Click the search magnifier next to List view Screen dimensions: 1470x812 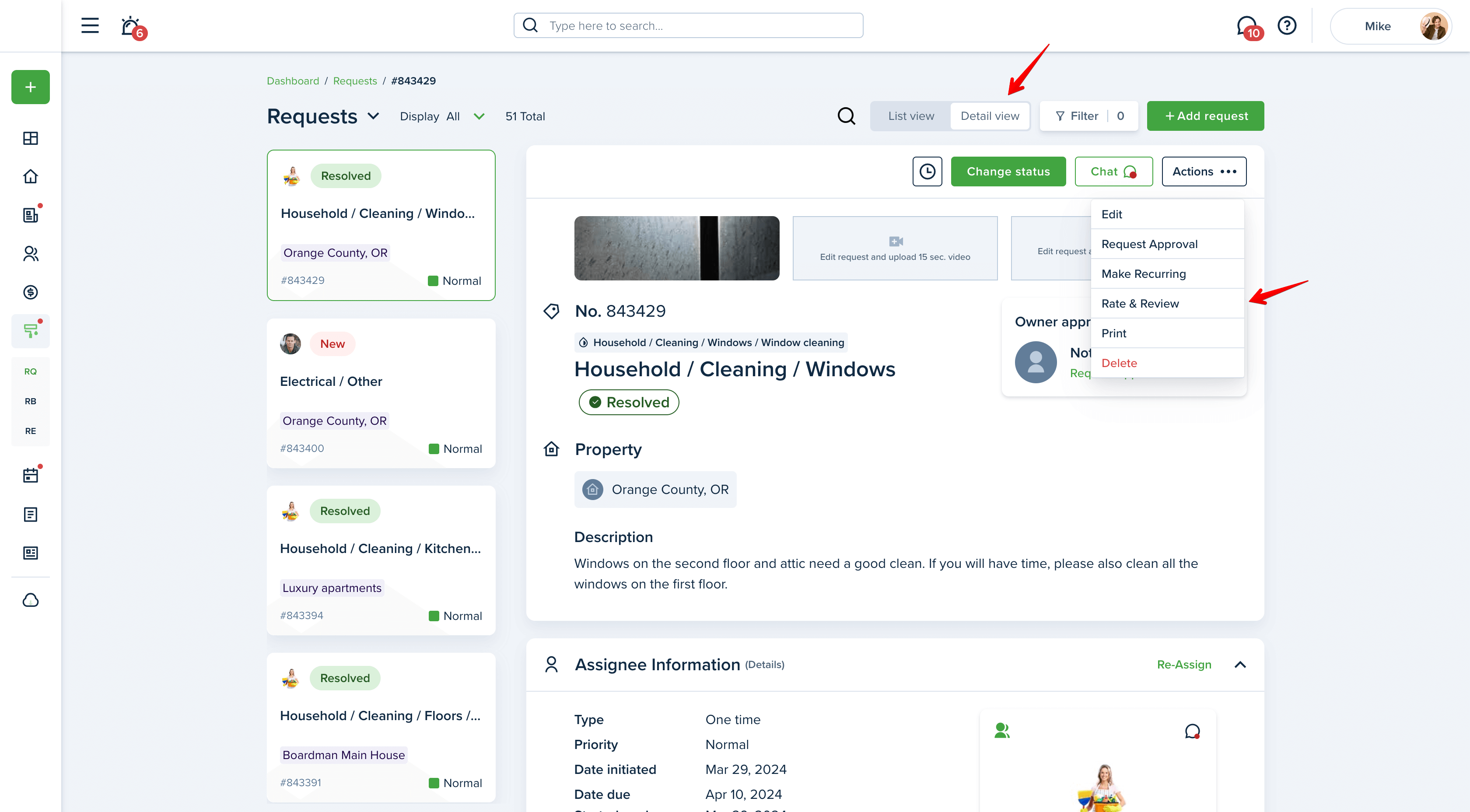pos(846,116)
